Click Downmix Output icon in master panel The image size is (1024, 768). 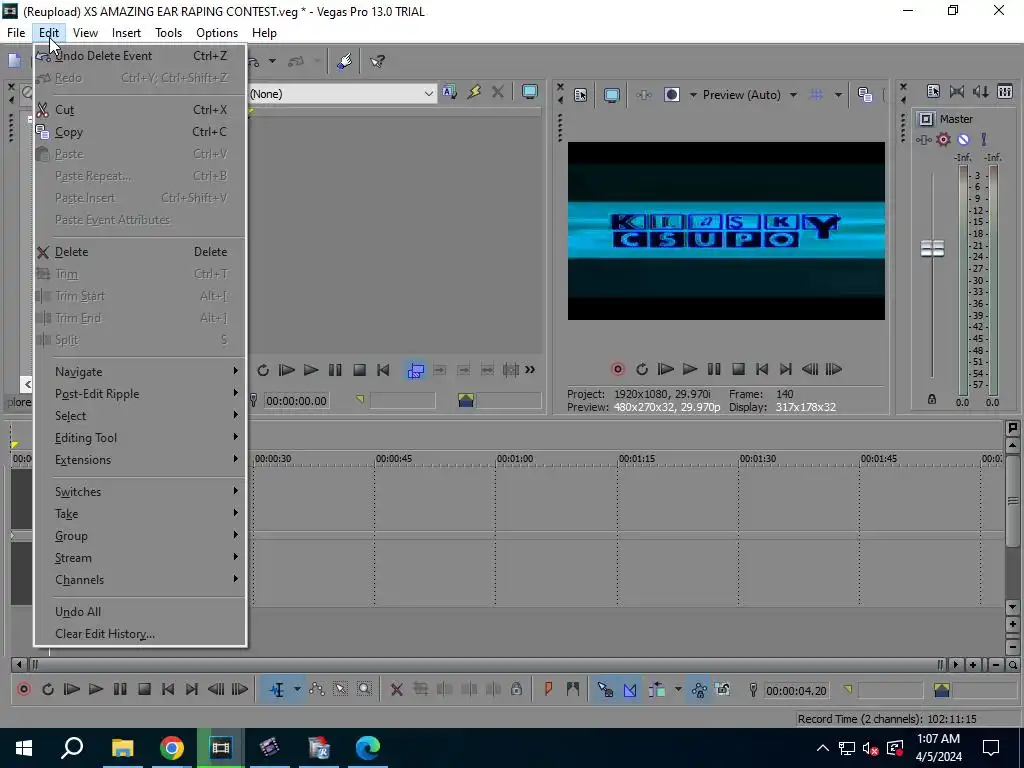tap(957, 92)
